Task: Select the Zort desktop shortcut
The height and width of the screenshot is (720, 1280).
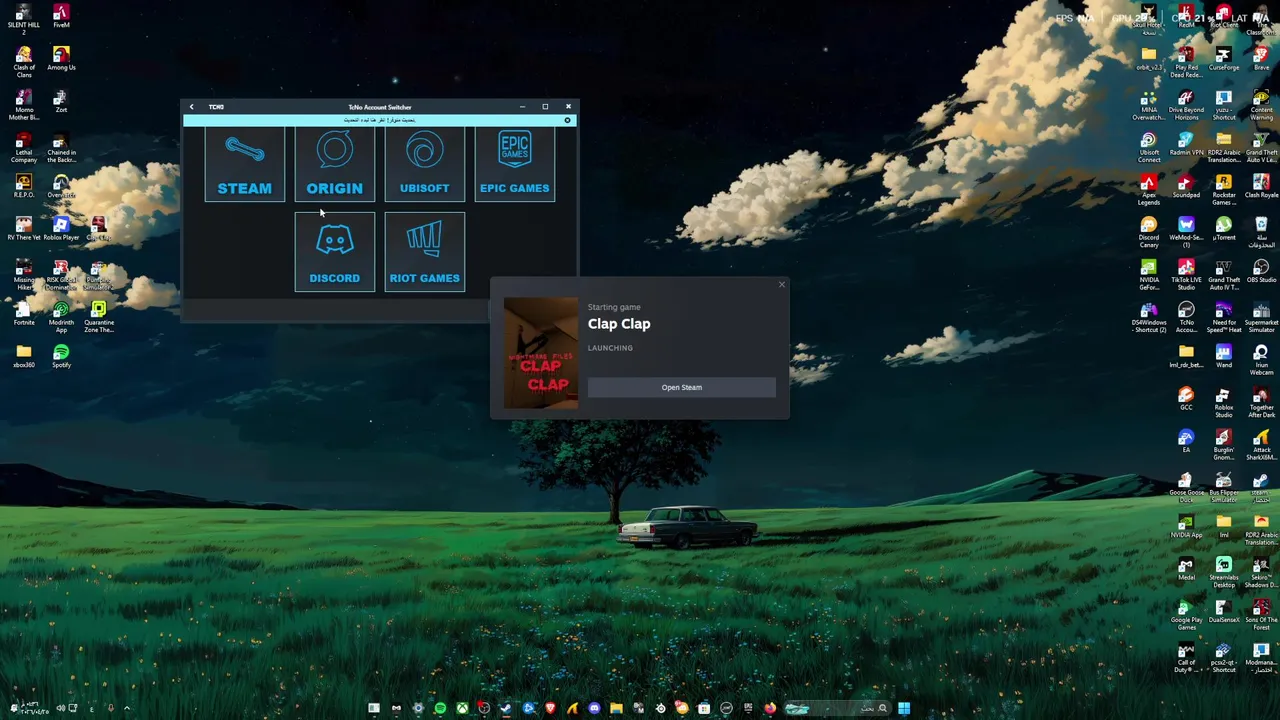Action: tap(61, 101)
